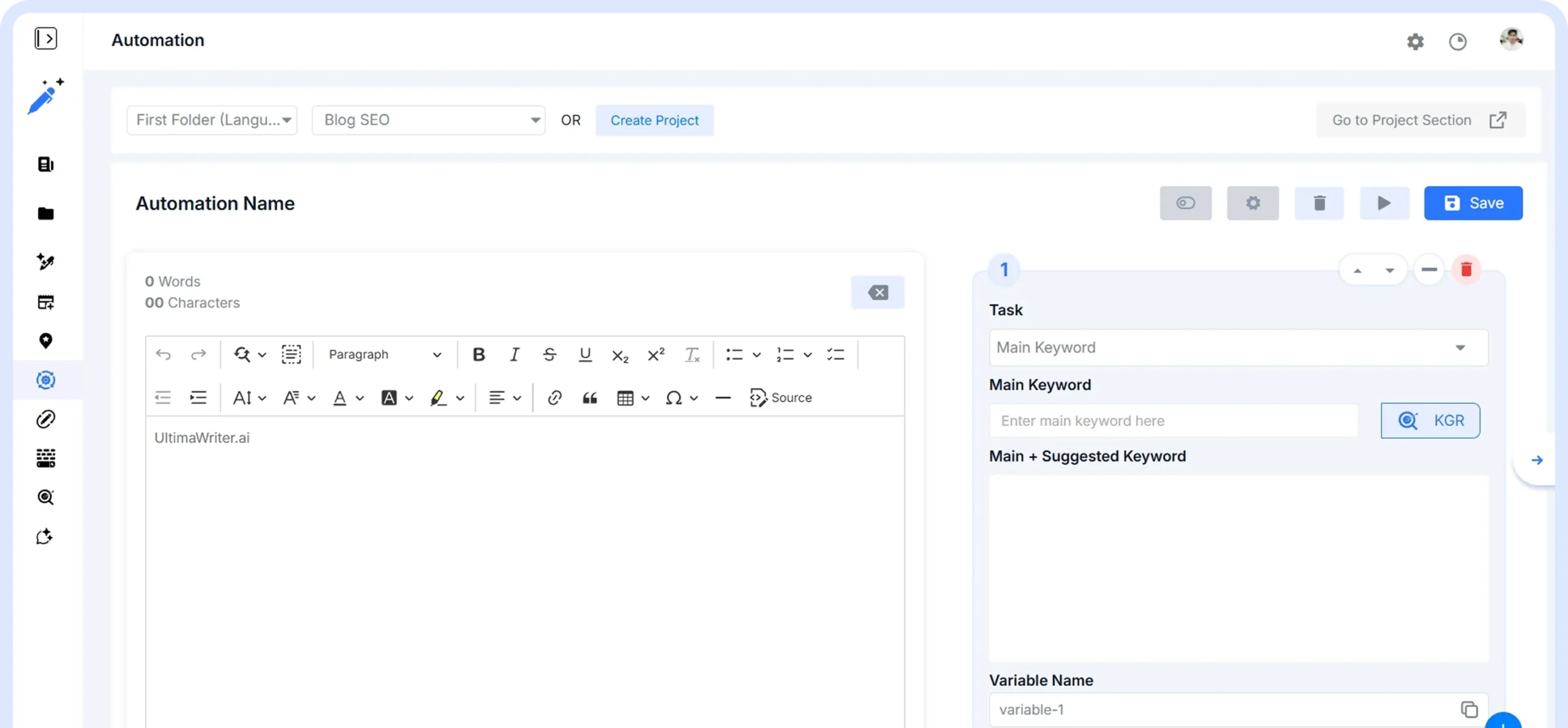Run the automation with play button
The height and width of the screenshot is (728, 1568).
(x=1384, y=203)
